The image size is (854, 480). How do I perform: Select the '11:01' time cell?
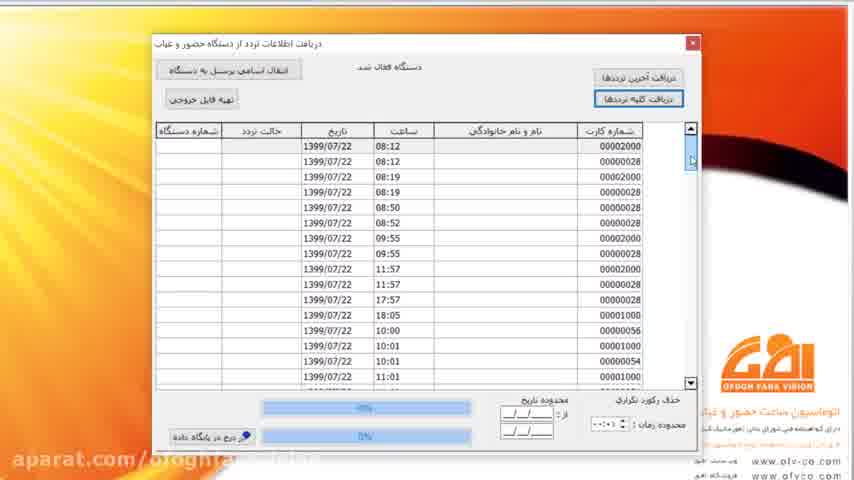404,377
